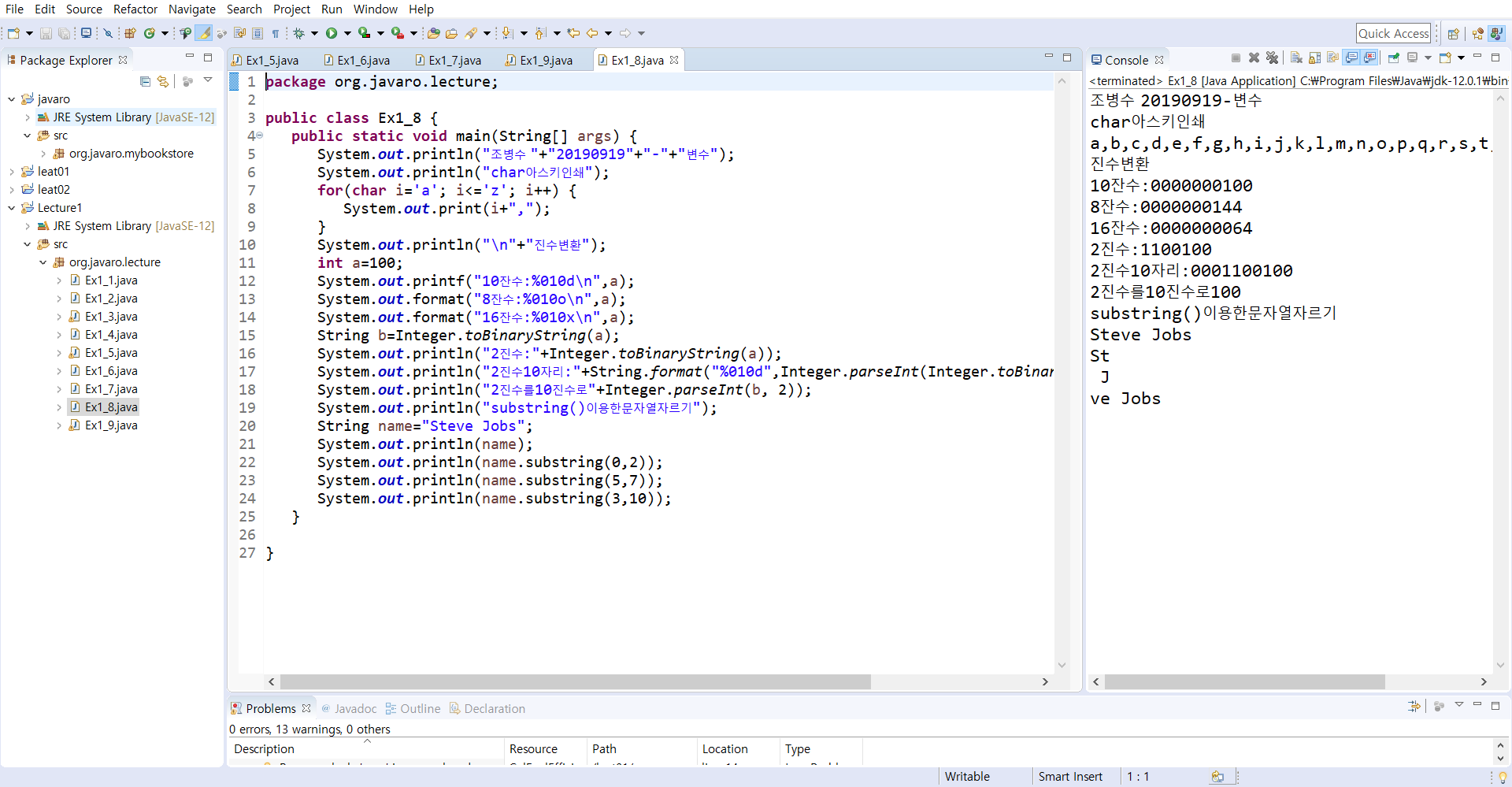Image resolution: width=1512 pixels, height=787 pixels.
Task: Sort problems by Location column
Action: [x=738, y=749]
